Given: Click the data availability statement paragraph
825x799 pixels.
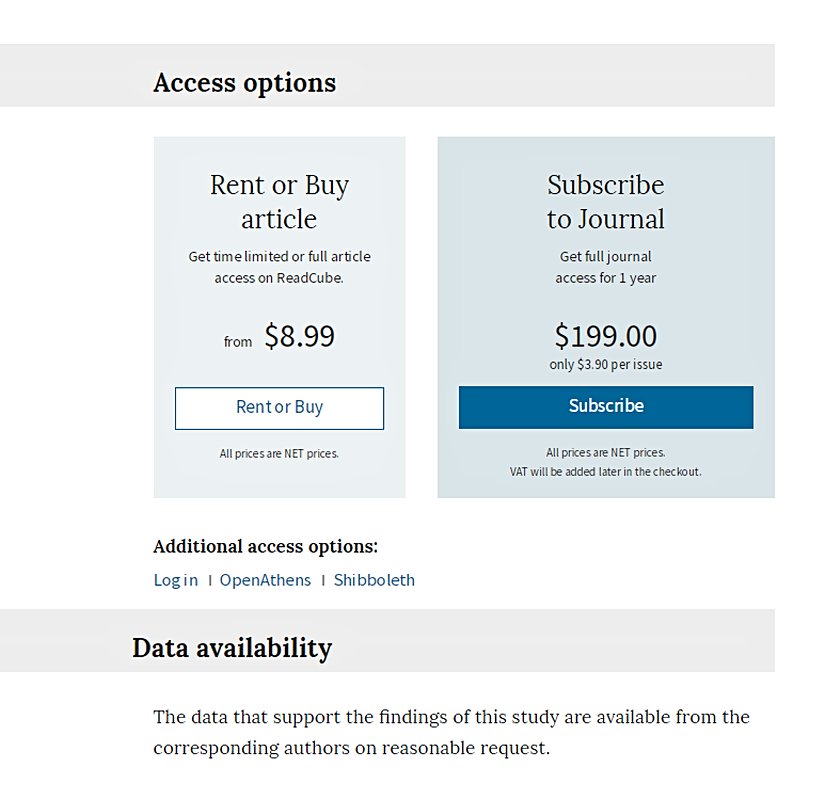Looking at the screenshot, I should point(451,732).
